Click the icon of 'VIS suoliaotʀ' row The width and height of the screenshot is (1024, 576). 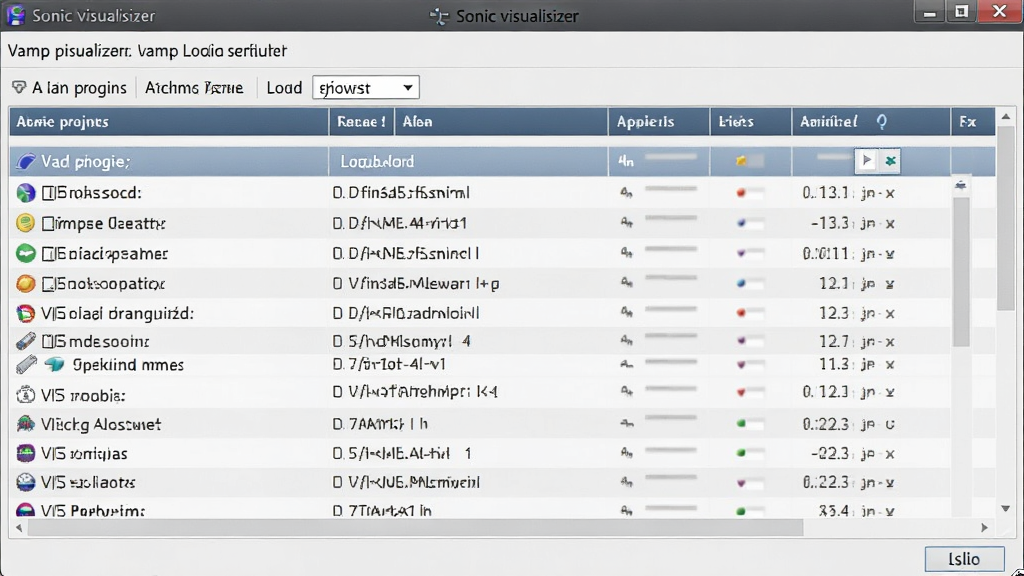tap(25, 483)
